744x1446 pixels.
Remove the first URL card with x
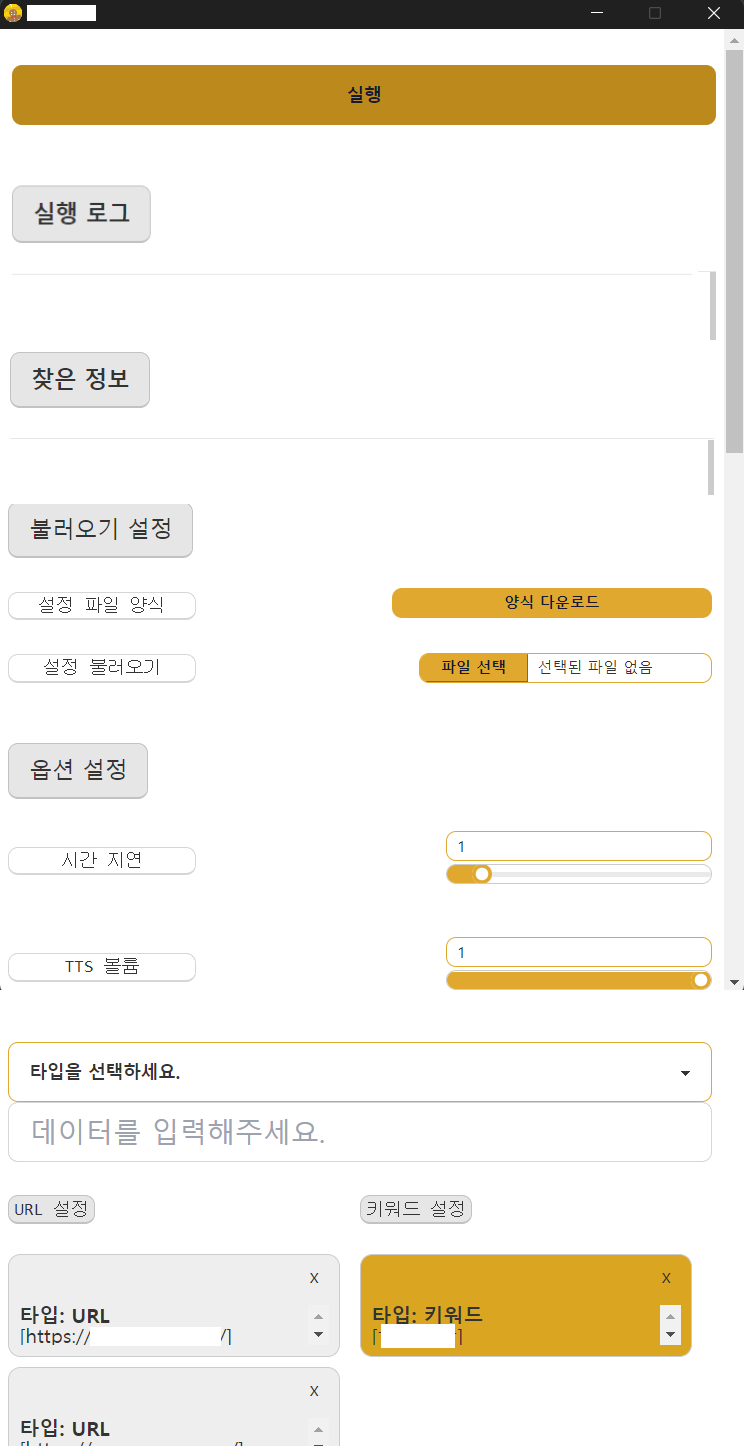click(x=314, y=1278)
